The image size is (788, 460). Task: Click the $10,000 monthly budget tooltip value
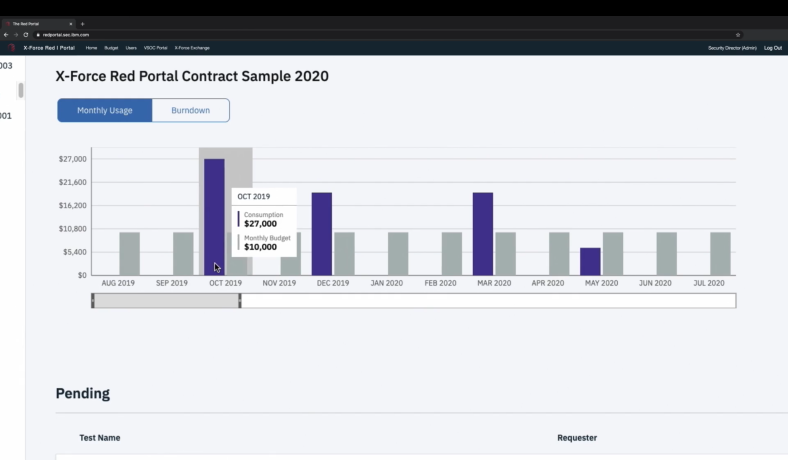tap(260, 247)
